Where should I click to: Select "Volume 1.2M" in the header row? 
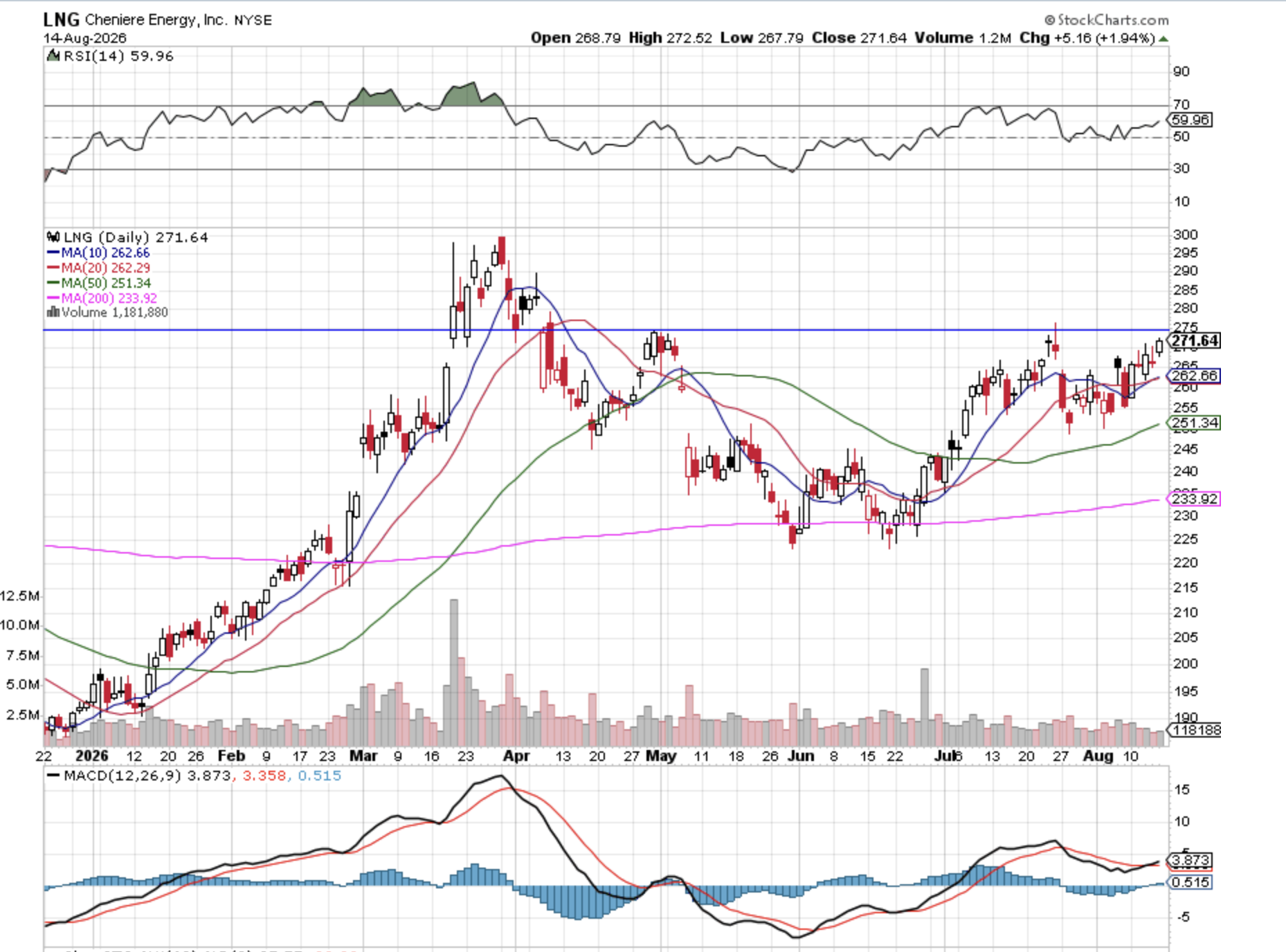(x=963, y=38)
